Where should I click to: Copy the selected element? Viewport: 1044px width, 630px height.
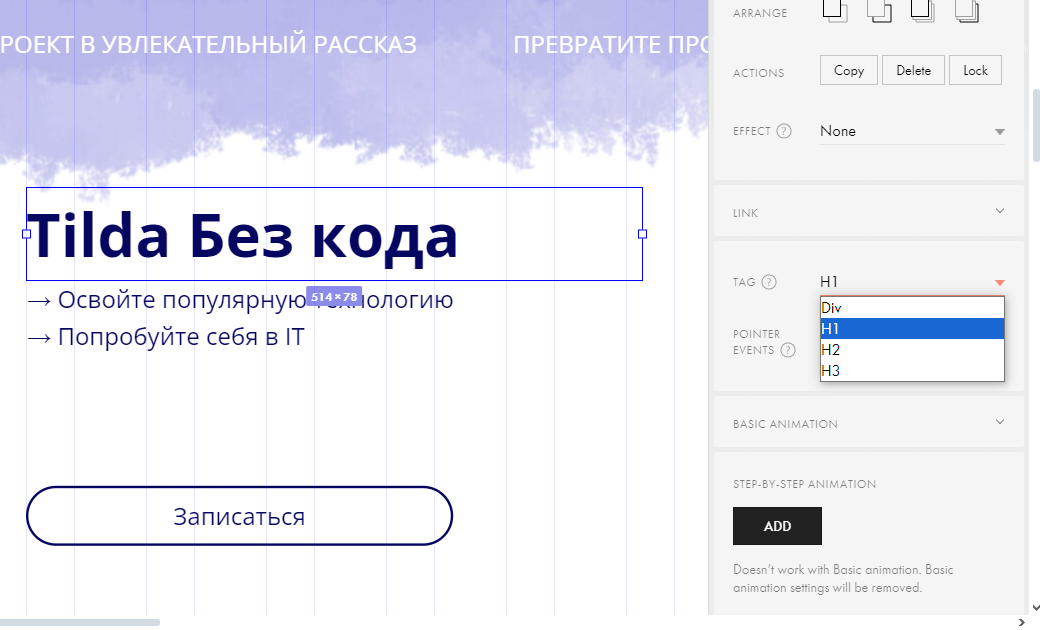tap(849, 70)
